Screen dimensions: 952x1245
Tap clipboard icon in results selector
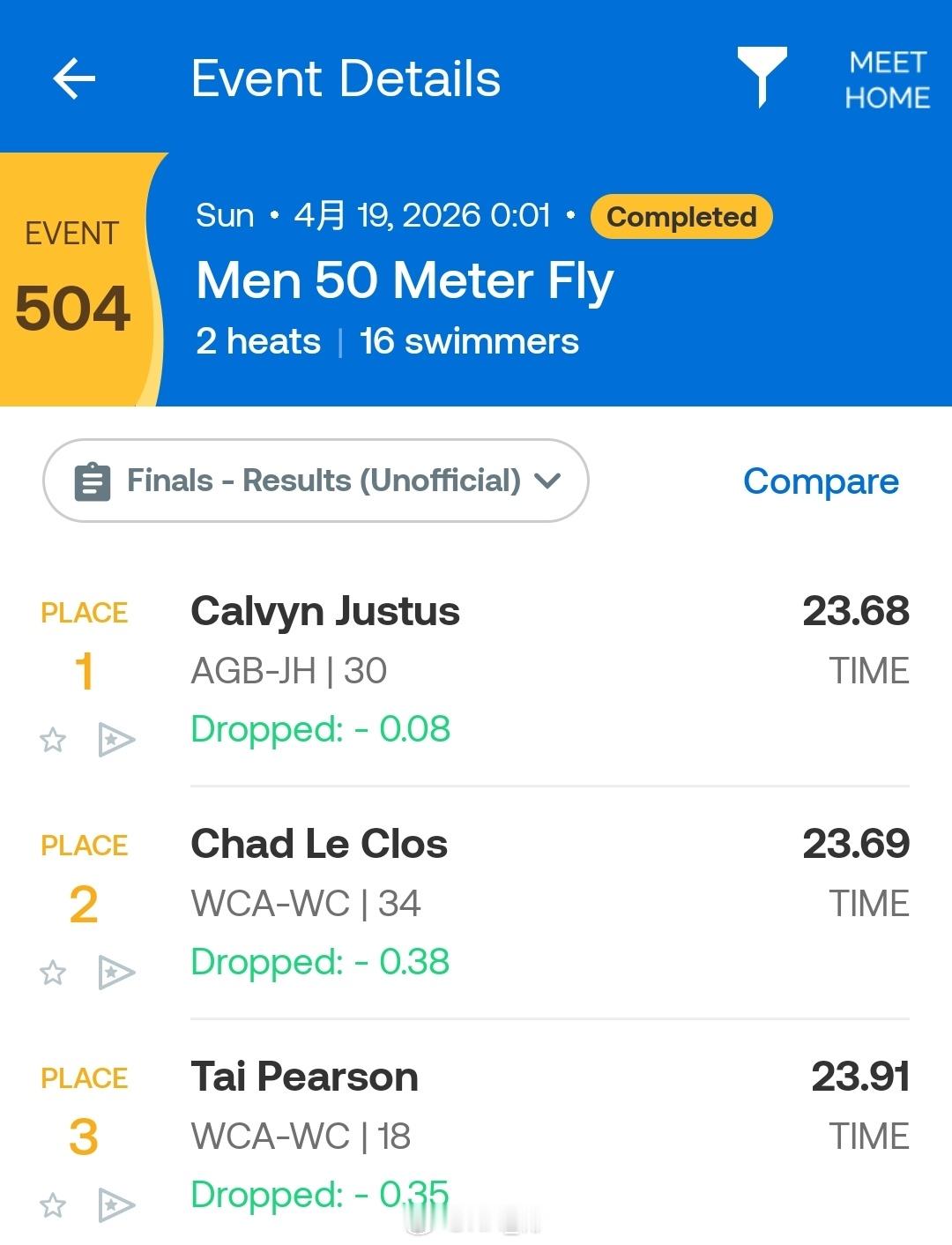[93, 481]
